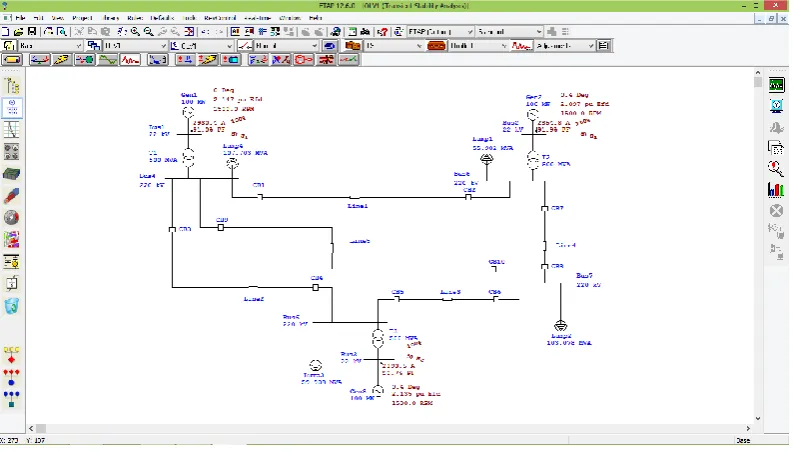Click the horizontal scrollbar left arrow
This screenshot has height=452, width=793.
click(x=31, y=429)
